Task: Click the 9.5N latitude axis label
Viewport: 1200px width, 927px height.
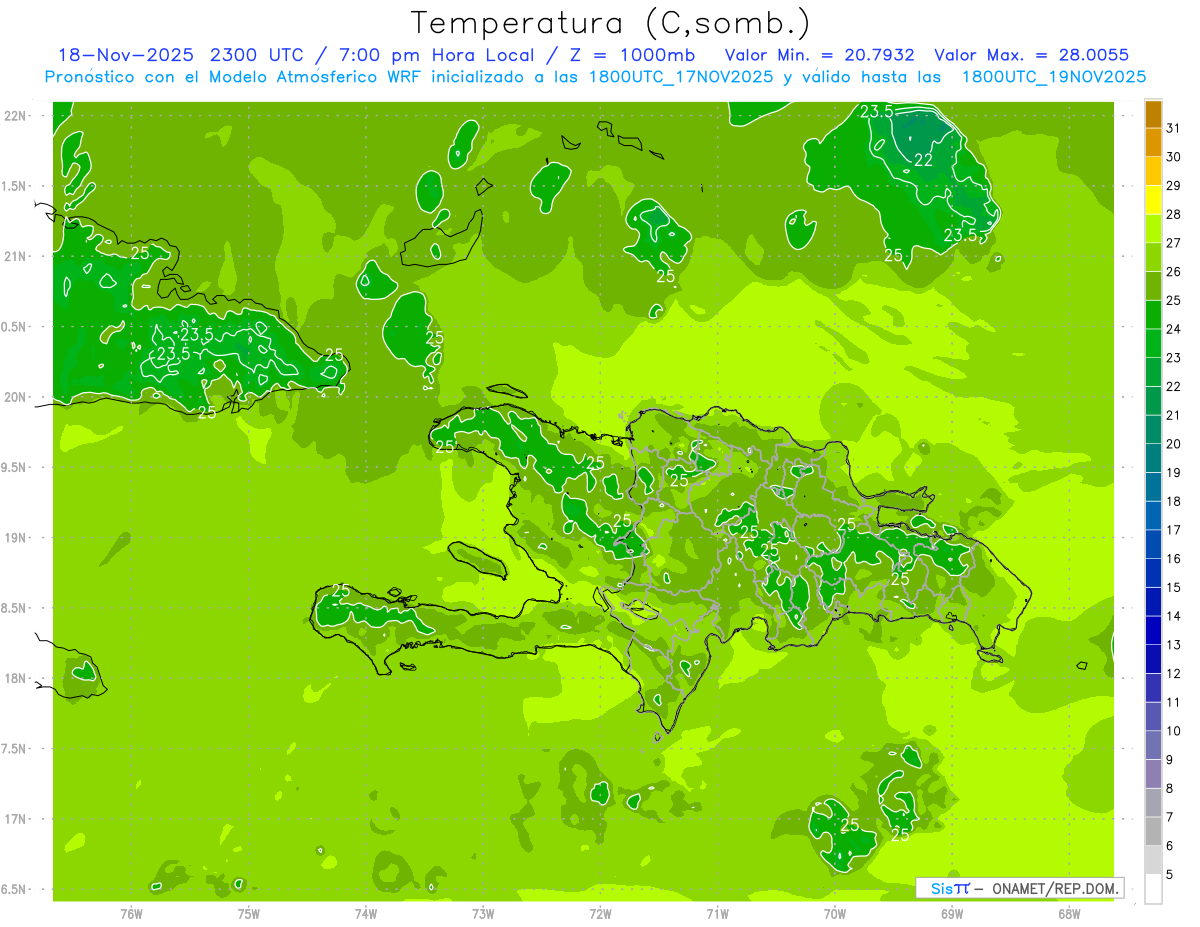Action: pos(15,468)
